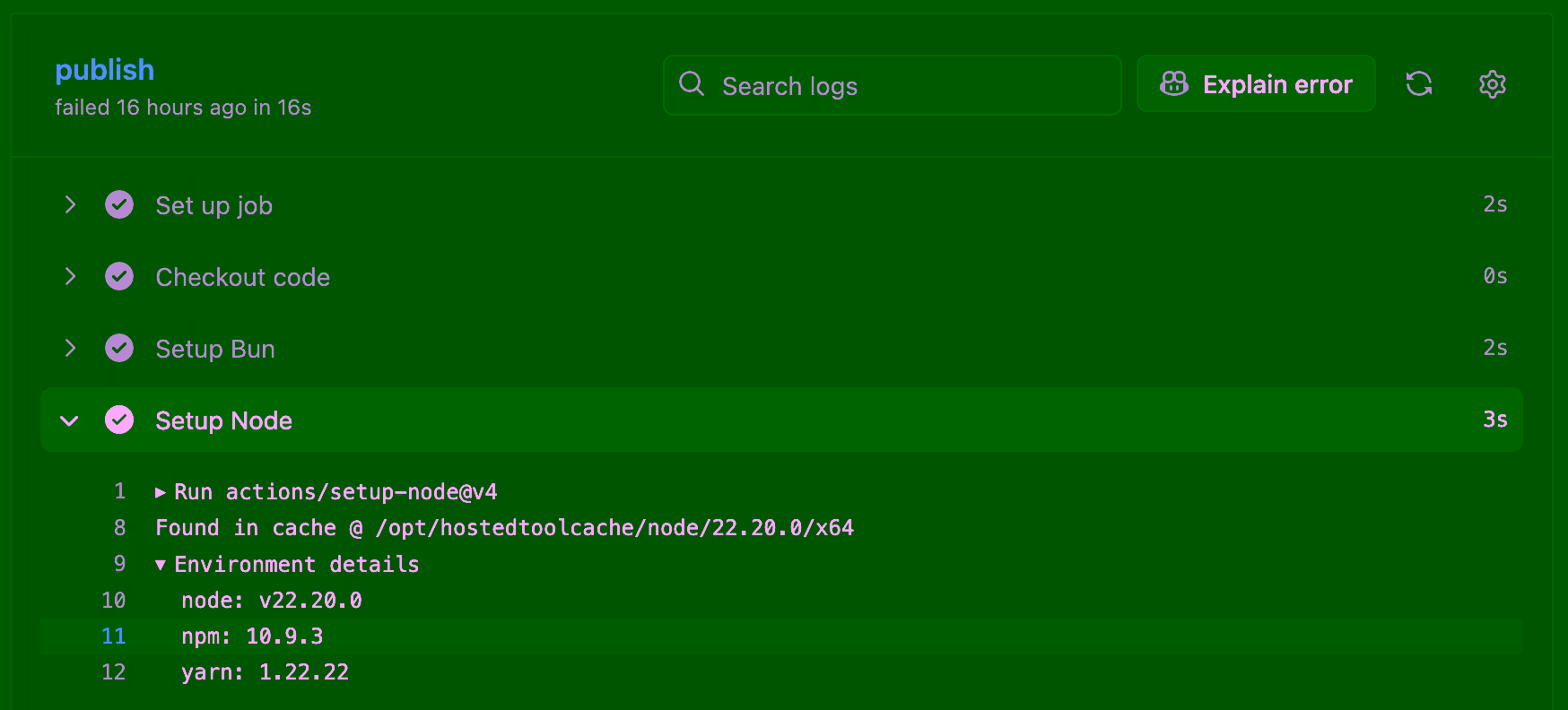The height and width of the screenshot is (710, 1568).
Task: Click the magnifier icon in search box
Action: tap(692, 84)
